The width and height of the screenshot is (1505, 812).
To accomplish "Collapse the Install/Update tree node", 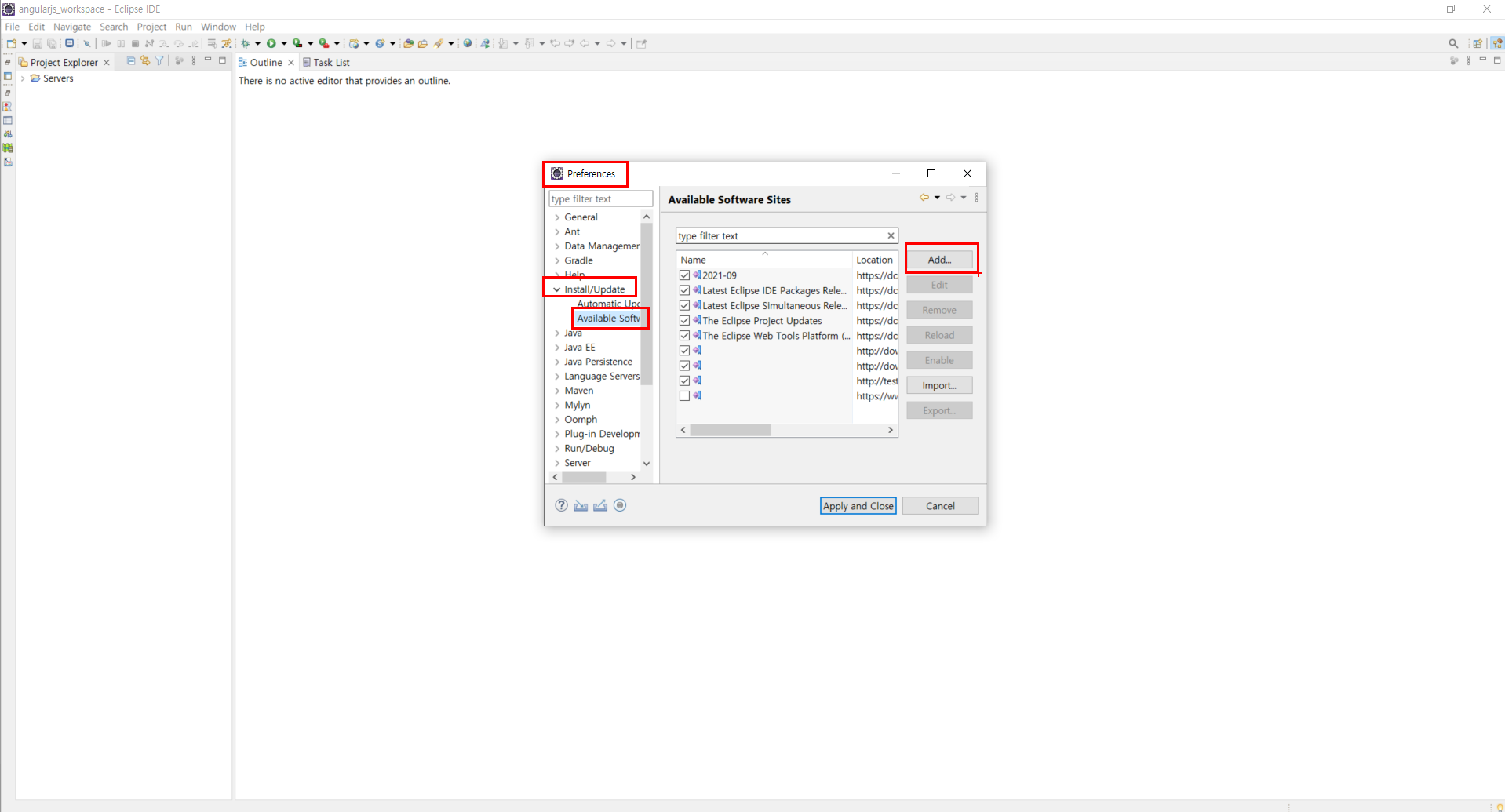I will 557,289.
